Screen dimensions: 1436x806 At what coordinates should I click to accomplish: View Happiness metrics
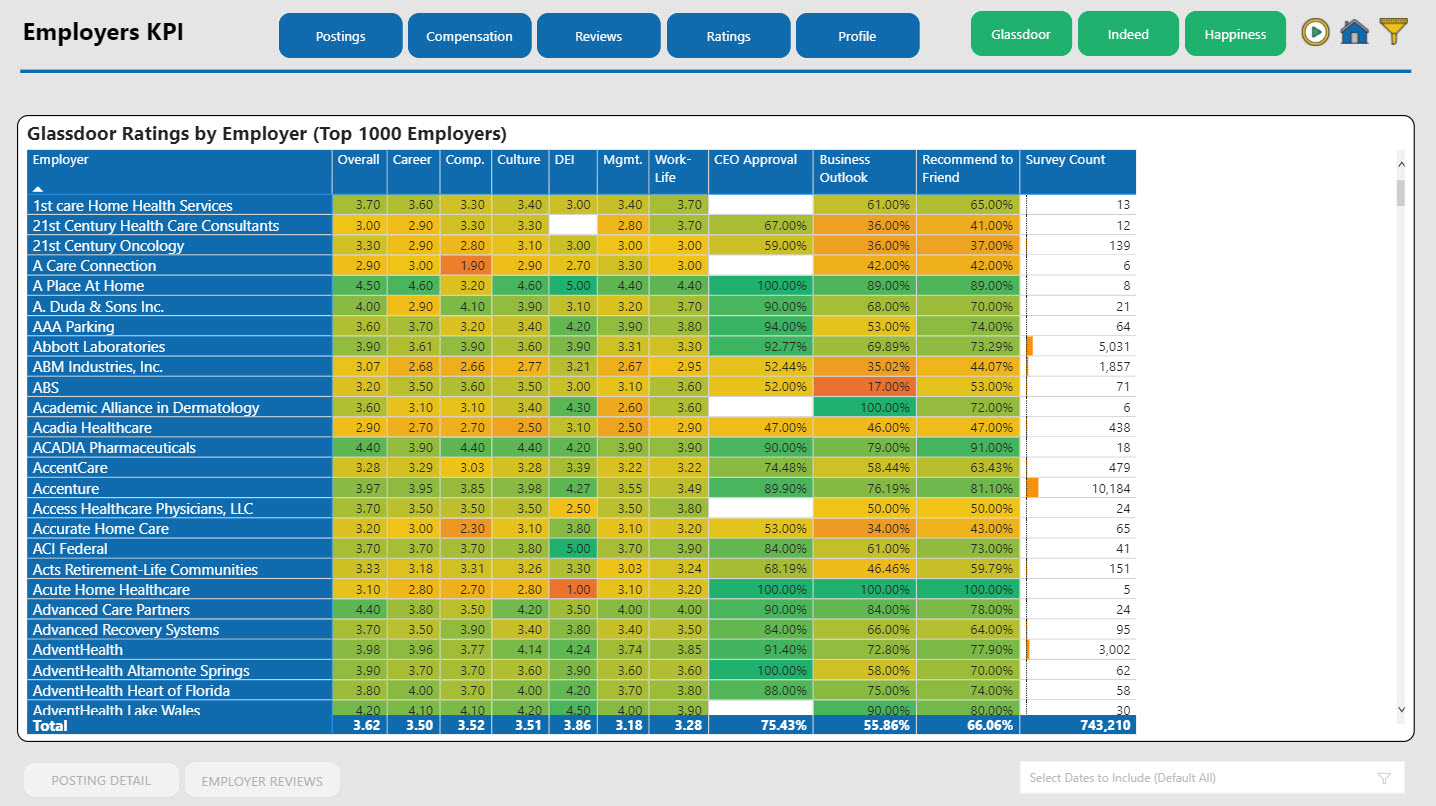(x=1235, y=32)
